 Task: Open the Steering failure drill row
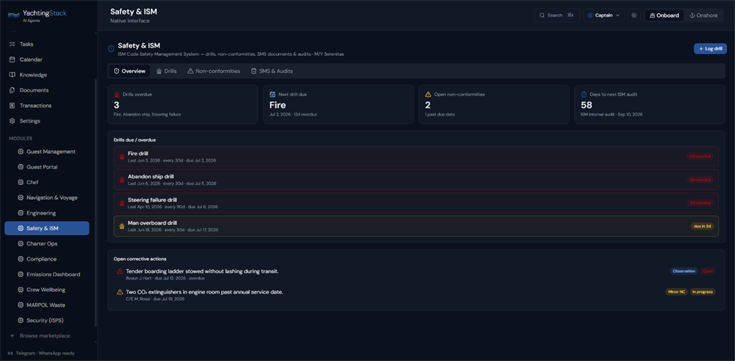point(416,203)
